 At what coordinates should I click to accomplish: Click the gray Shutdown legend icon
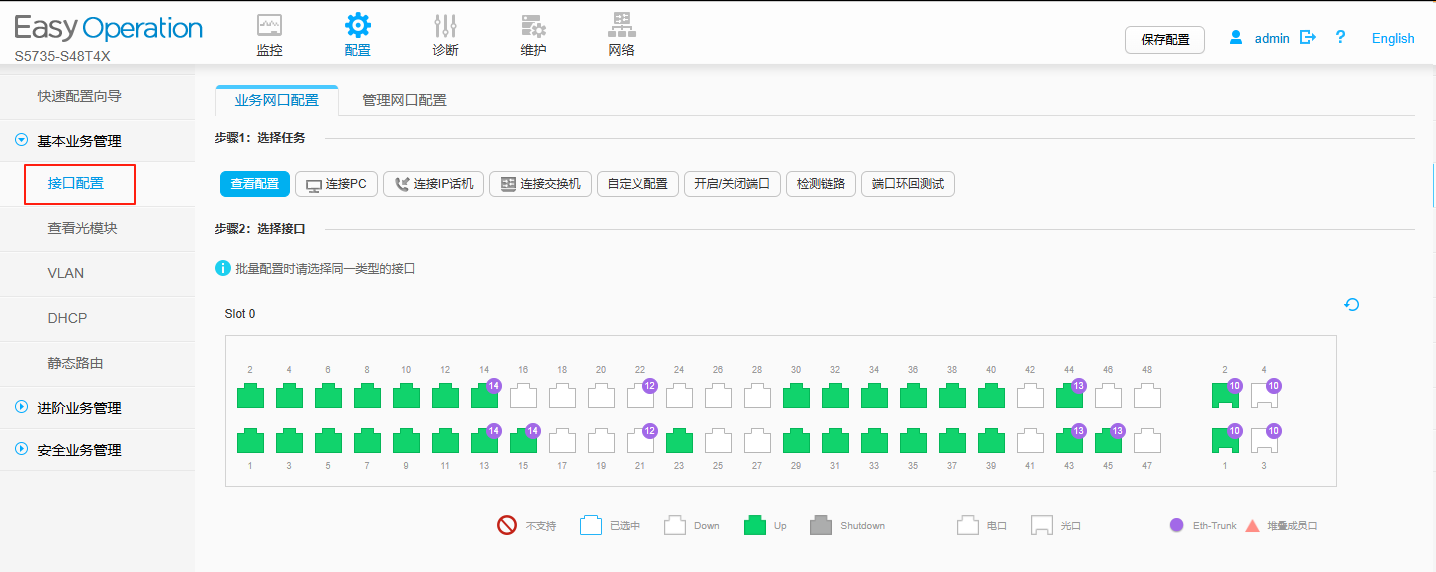821,525
